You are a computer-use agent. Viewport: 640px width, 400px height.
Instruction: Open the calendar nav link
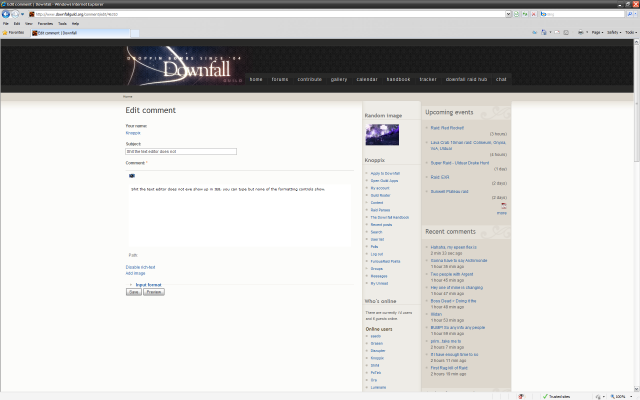pos(367,80)
